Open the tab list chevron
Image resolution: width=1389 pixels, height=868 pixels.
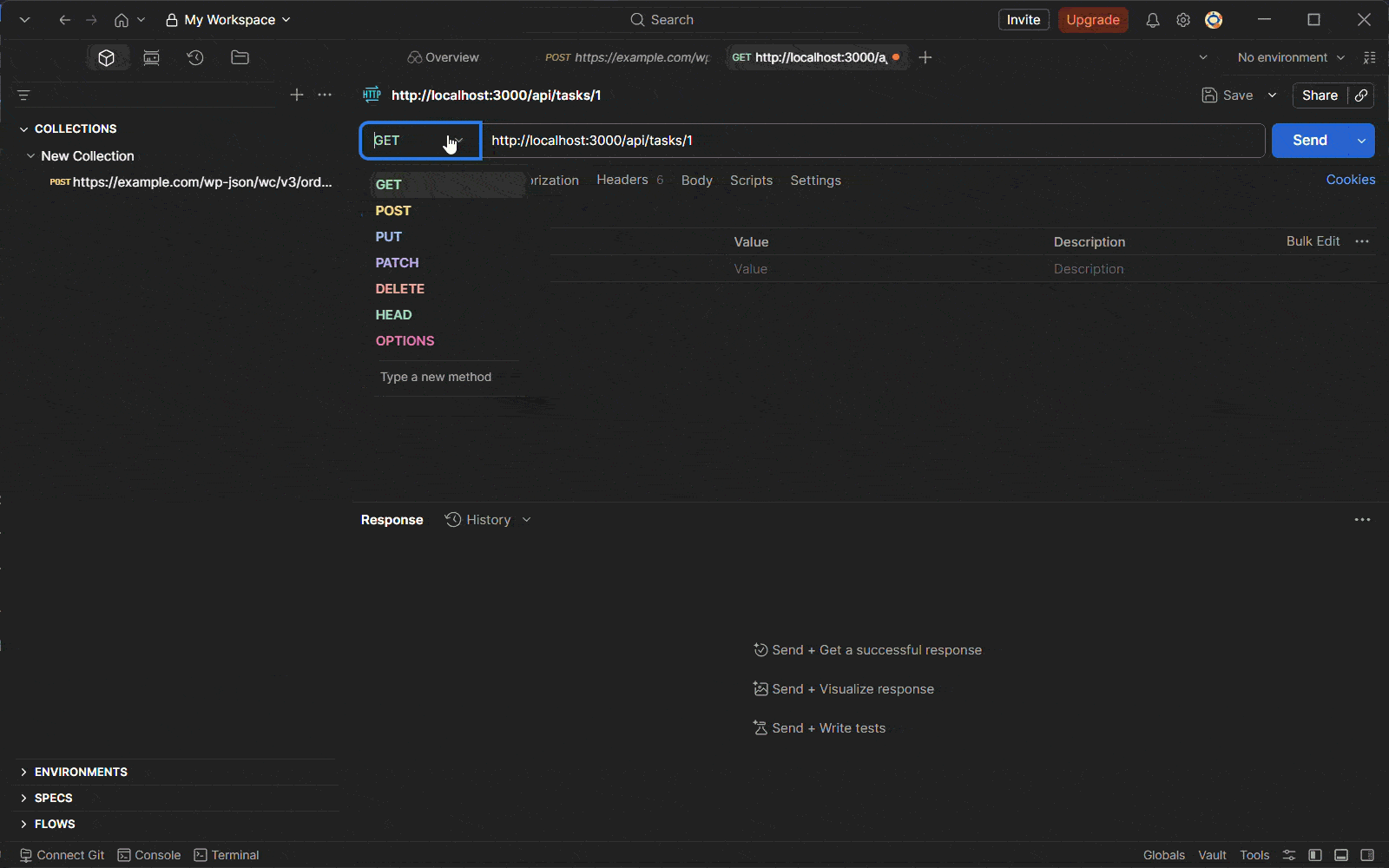point(1202,57)
